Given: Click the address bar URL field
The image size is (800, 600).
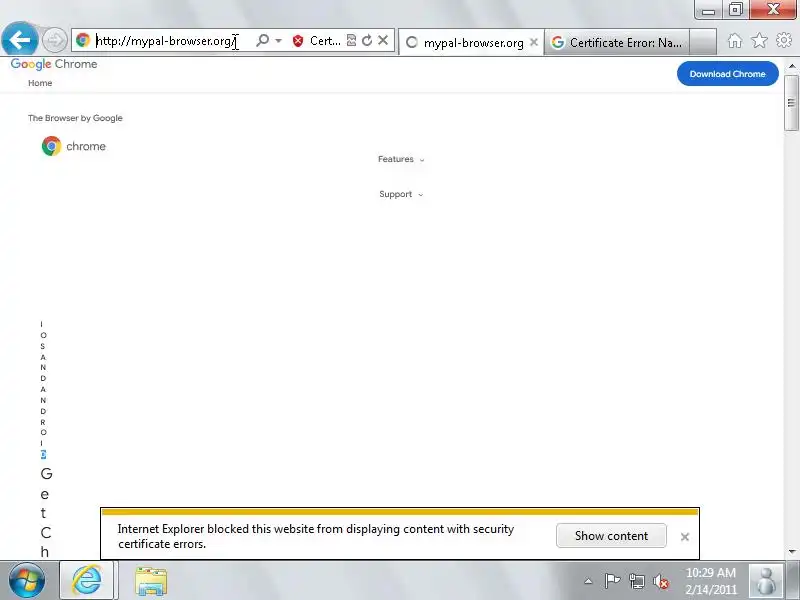Looking at the screenshot, I should point(166,40).
